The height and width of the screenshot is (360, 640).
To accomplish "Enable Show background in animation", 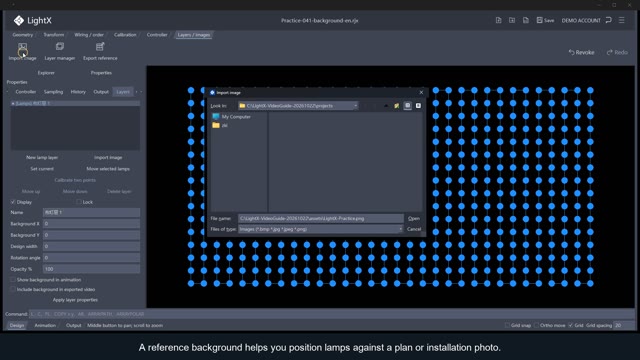I will click(x=13, y=280).
